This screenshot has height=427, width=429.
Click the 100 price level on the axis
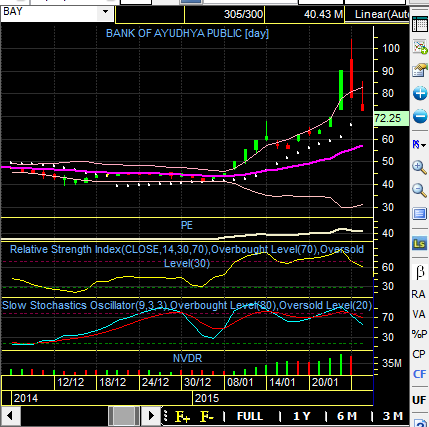[x=391, y=48]
